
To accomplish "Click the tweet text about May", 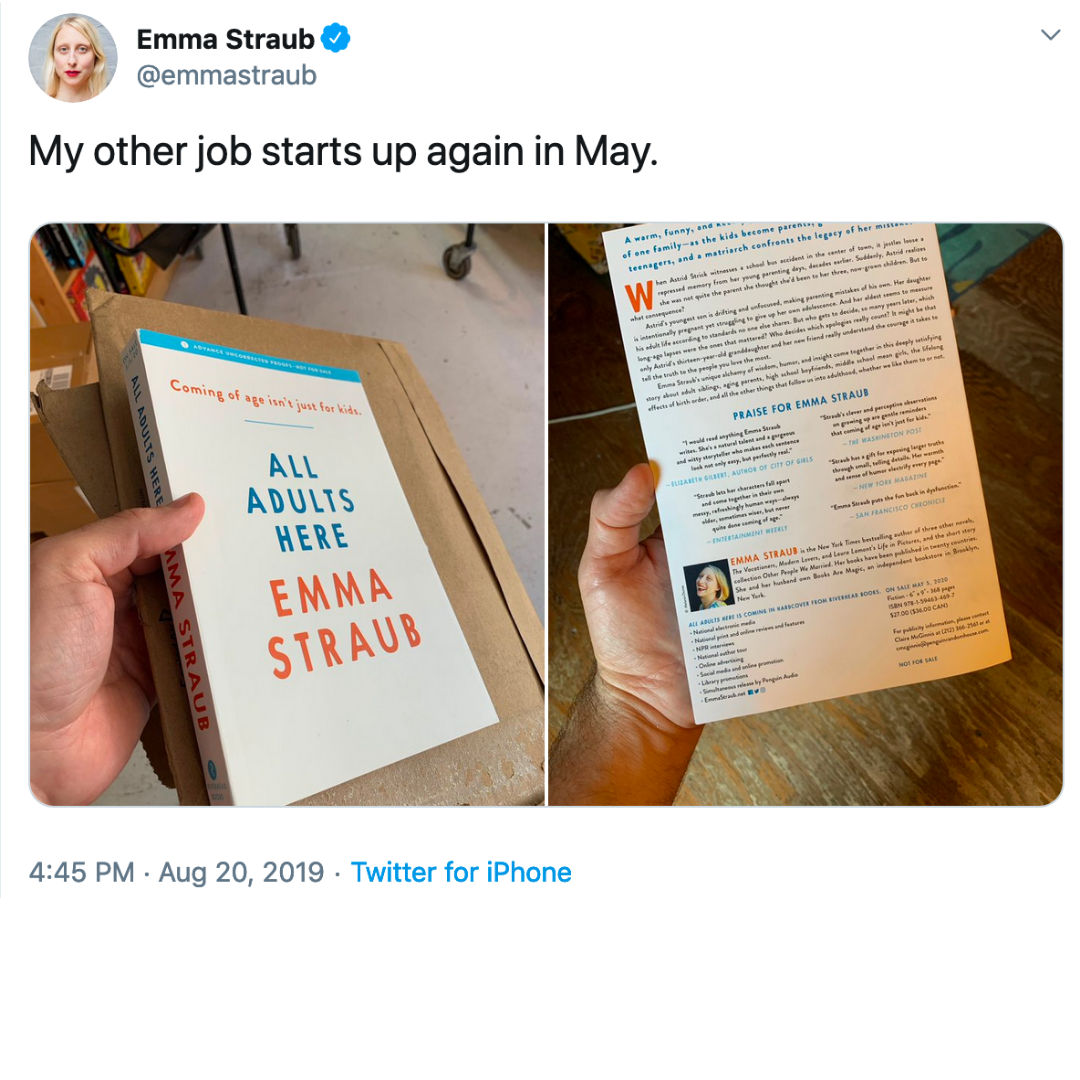I will click(343, 152).
